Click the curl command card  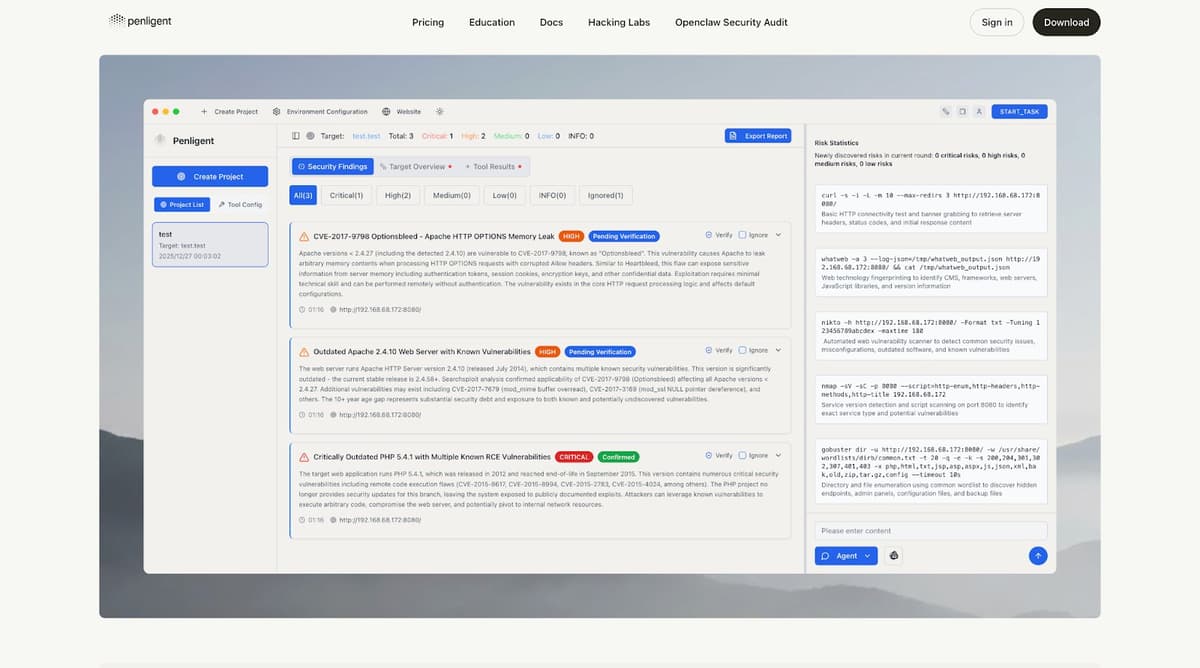[931, 206]
